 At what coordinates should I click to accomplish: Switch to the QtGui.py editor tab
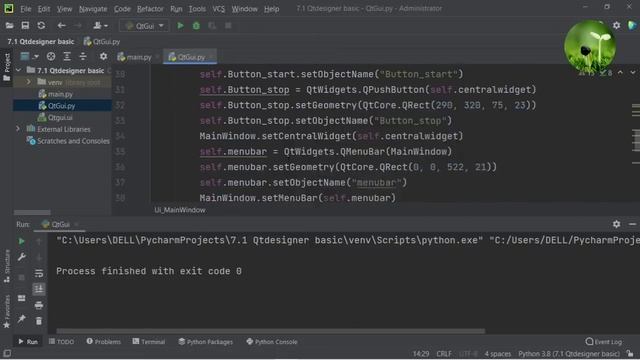click(x=189, y=57)
